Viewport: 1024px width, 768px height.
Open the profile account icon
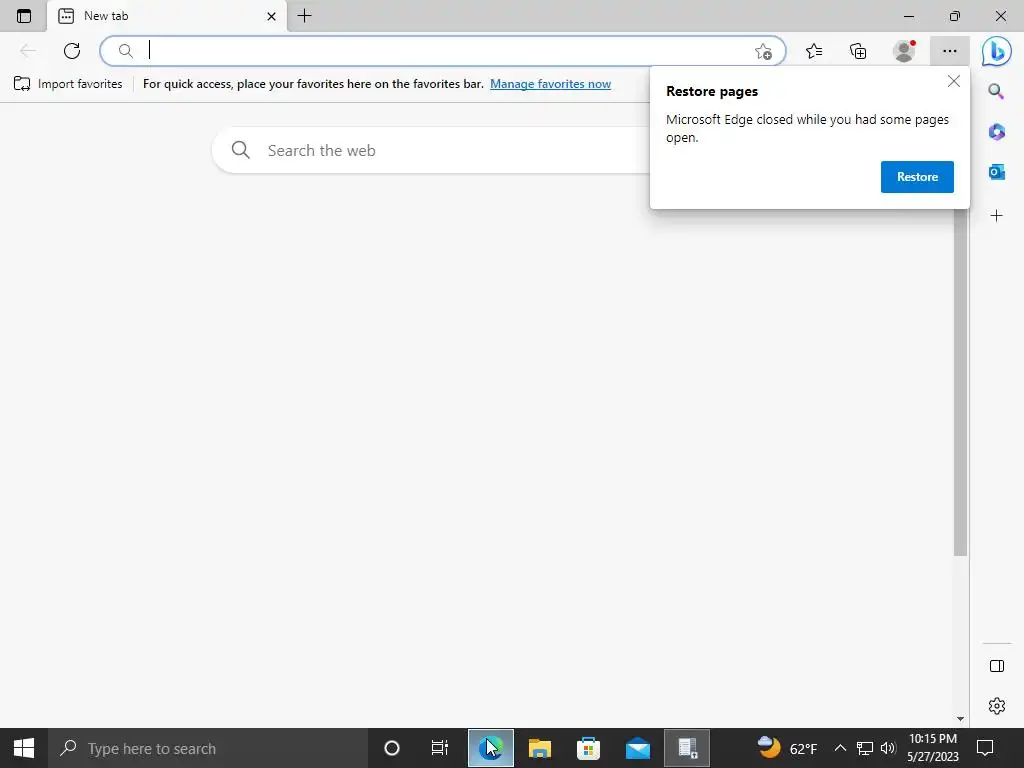(904, 51)
